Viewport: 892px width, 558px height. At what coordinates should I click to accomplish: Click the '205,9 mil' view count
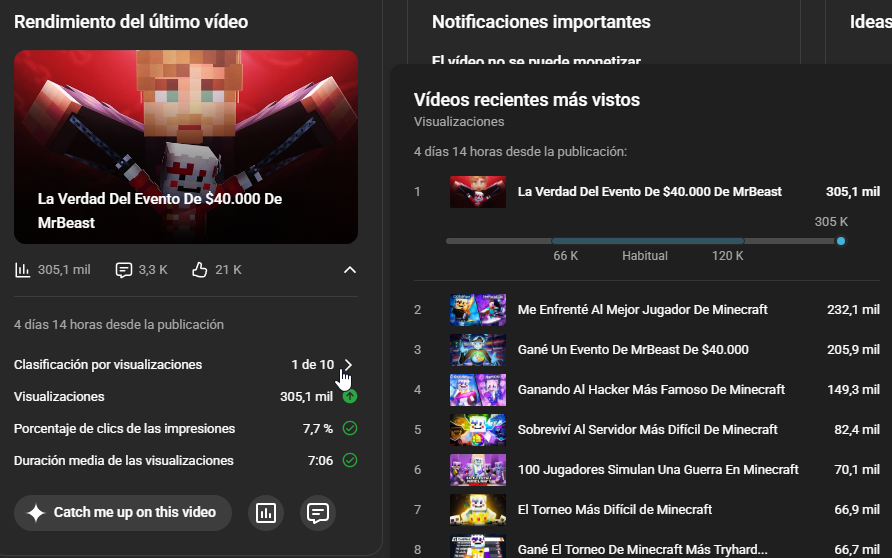853,349
